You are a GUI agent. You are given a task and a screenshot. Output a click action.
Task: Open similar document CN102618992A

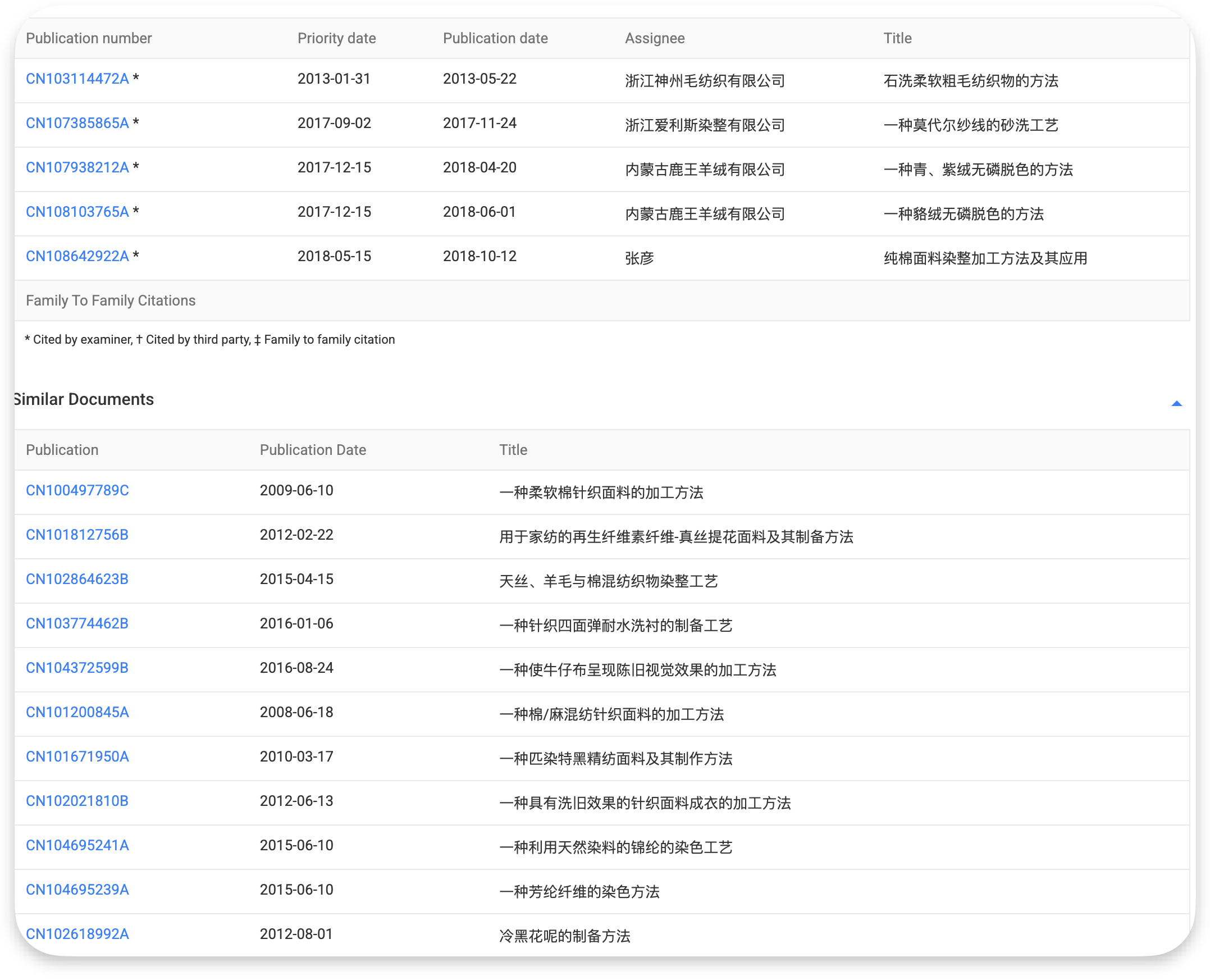pos(77,935)
